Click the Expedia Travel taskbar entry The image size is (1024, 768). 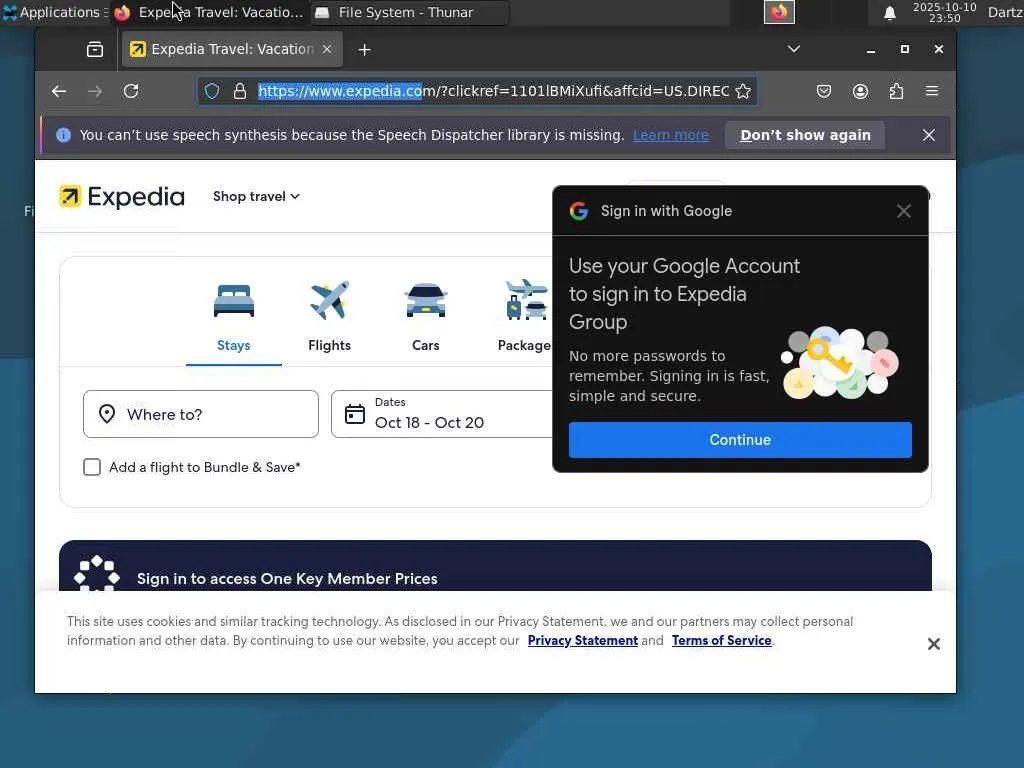point(209,12)
